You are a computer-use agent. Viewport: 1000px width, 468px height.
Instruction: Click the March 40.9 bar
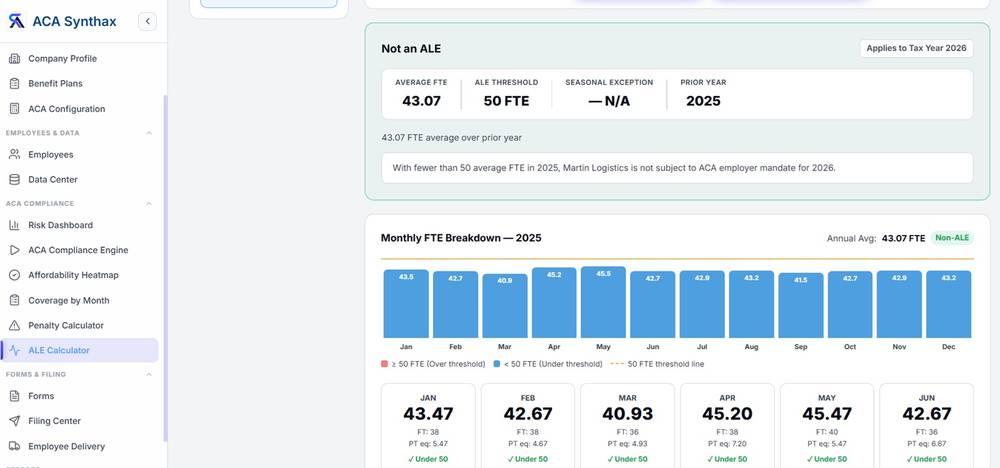[x=504, y=306]
